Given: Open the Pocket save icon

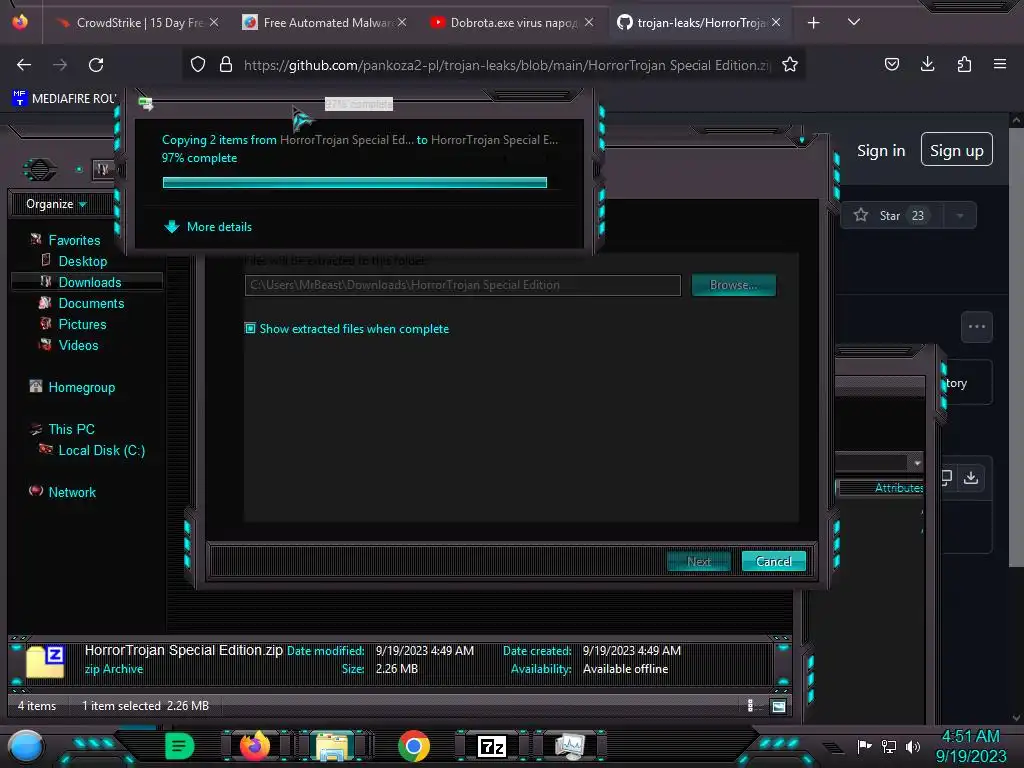Looking at the screenshot, I should tap(891, 64).
